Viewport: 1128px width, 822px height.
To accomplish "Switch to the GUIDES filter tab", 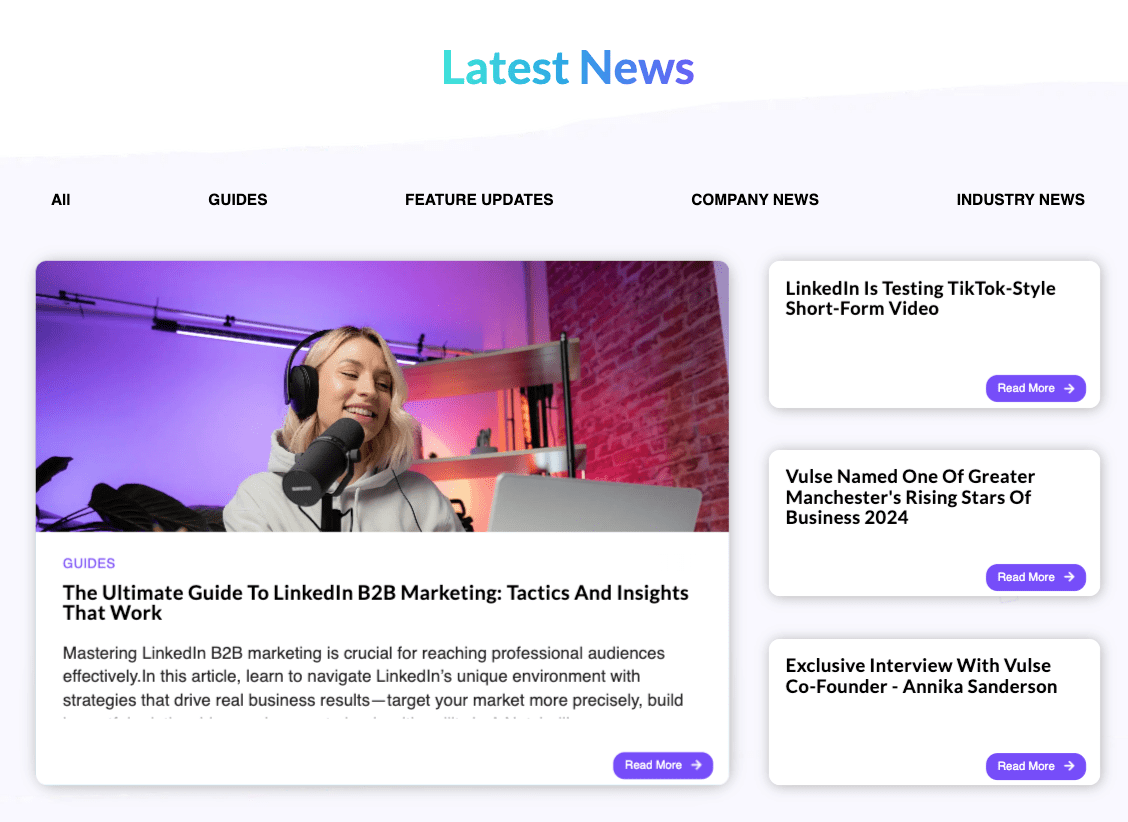I will click(x=238, y=200).
